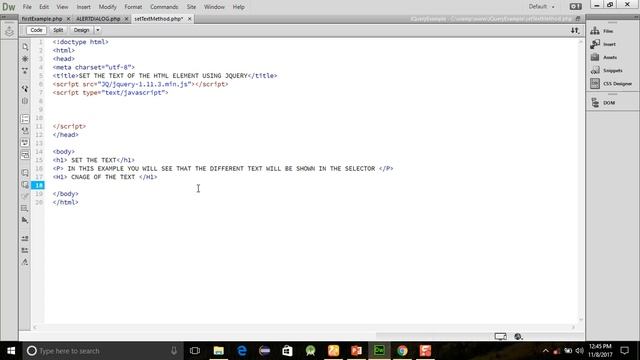The image size is (640, 360).
Task: Click the Open Documents icon in coding toolbar
Action: point(25,47)
